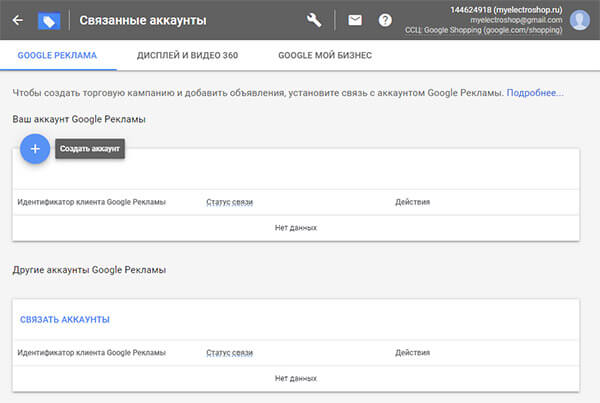600x403 pixels.
Task: Click the help question mark icon
Action: 385,20
